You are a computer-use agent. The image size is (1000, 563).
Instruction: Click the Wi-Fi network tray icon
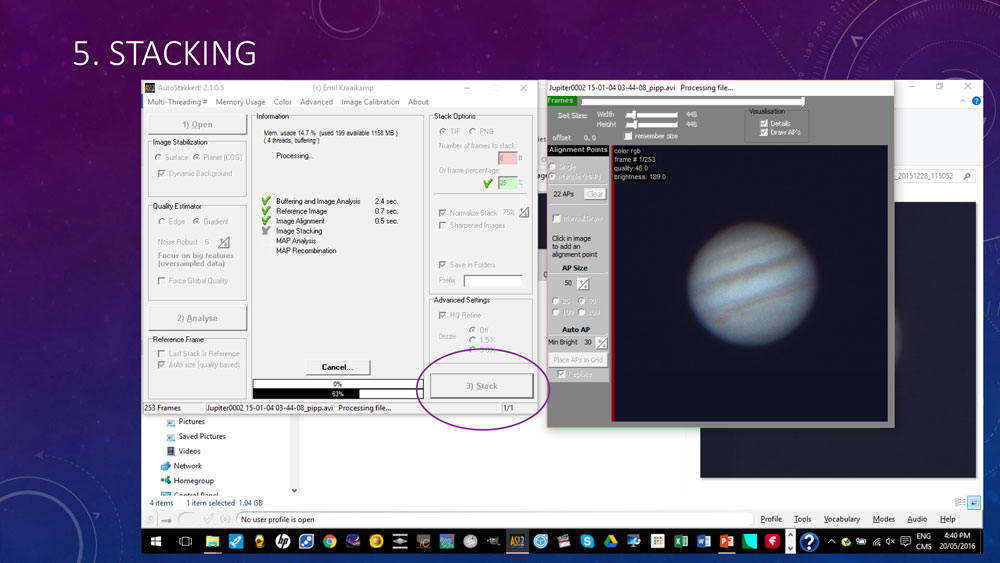[876, 542]
